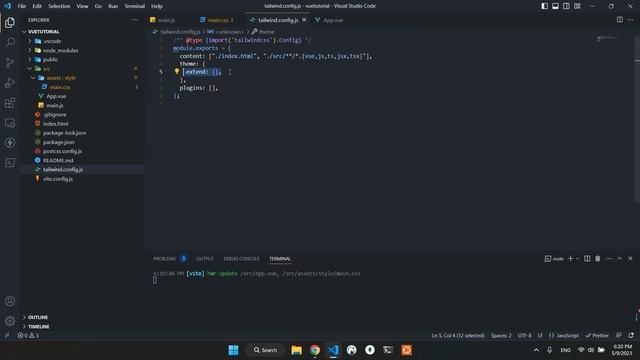Screen dimensions: 640x360
Task: Switch to the Output panel tab
Action: click(x=205, y=259)
